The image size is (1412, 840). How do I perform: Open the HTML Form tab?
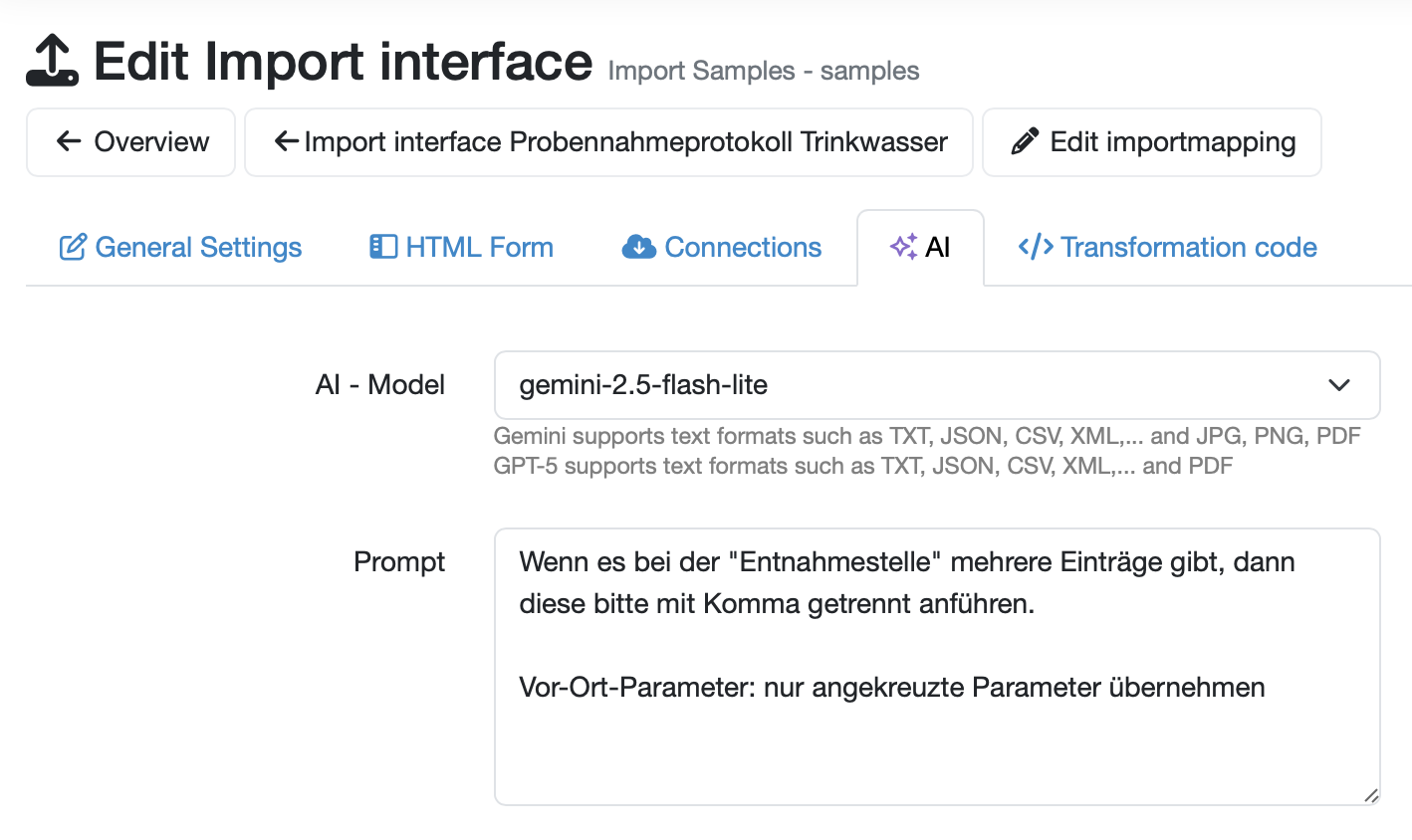(x=479, y=247)
